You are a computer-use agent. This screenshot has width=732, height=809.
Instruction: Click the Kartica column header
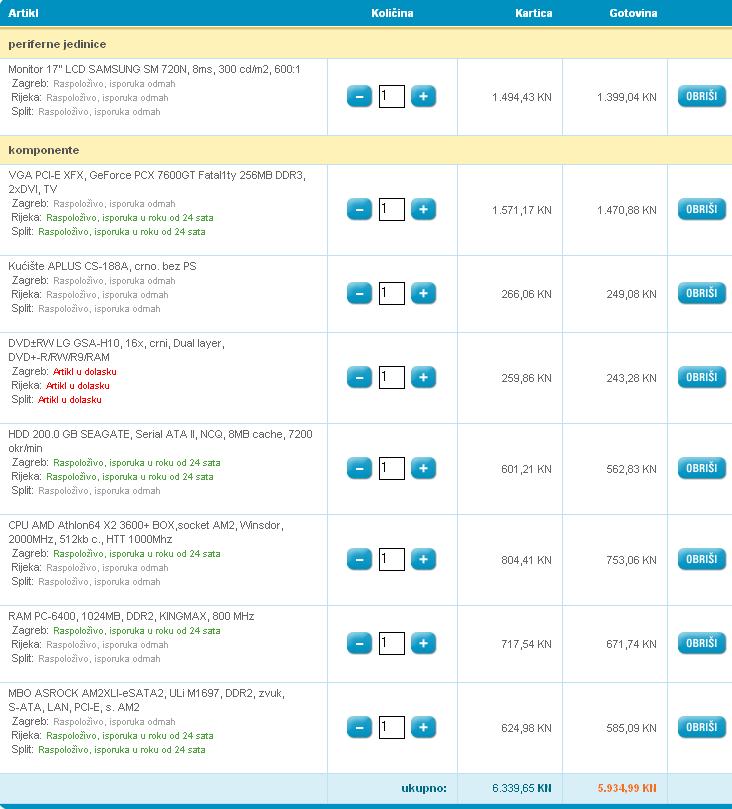(533, 13)
